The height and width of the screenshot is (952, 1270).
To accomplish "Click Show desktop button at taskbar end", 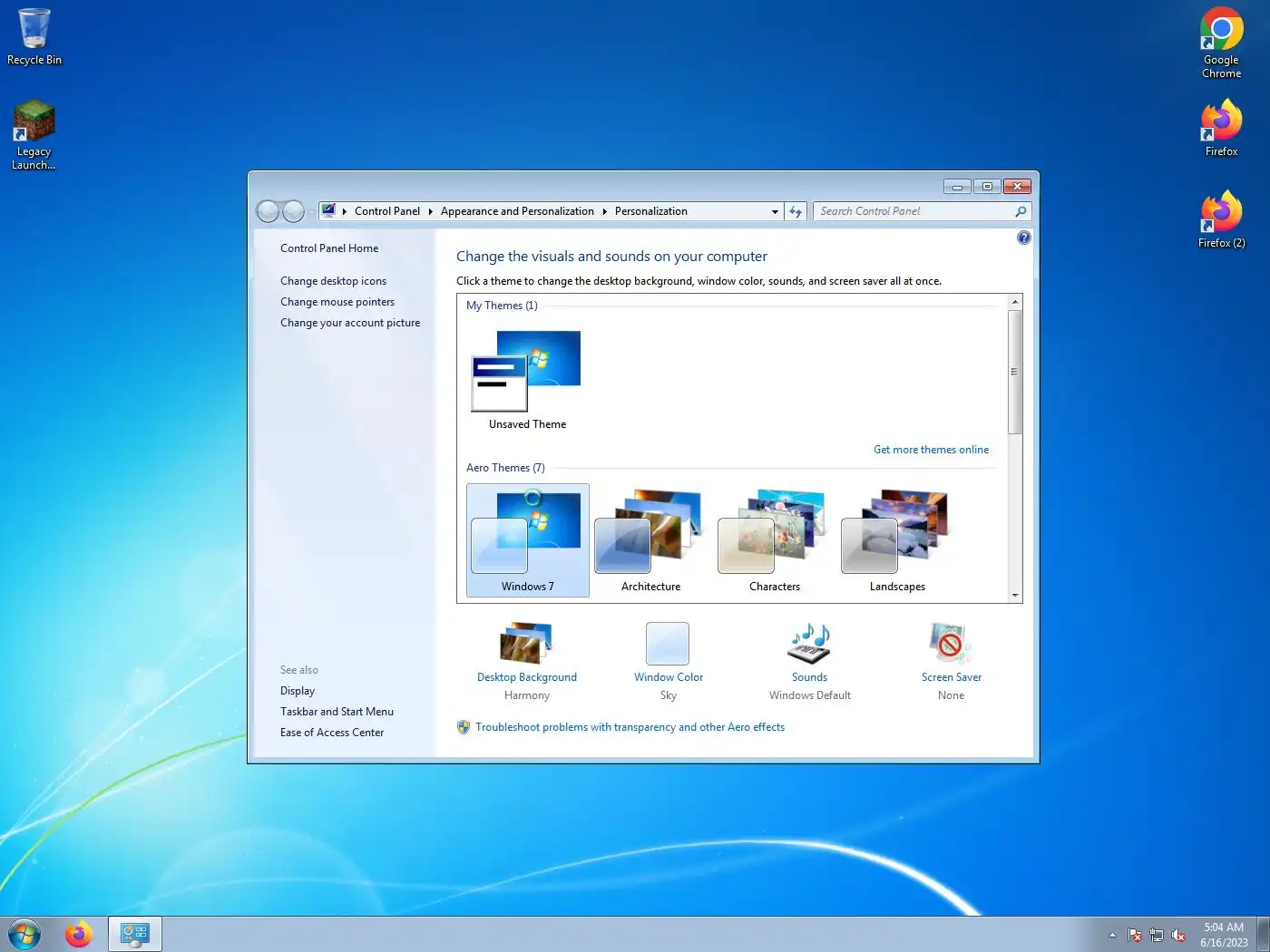I will click(1263, 934).
